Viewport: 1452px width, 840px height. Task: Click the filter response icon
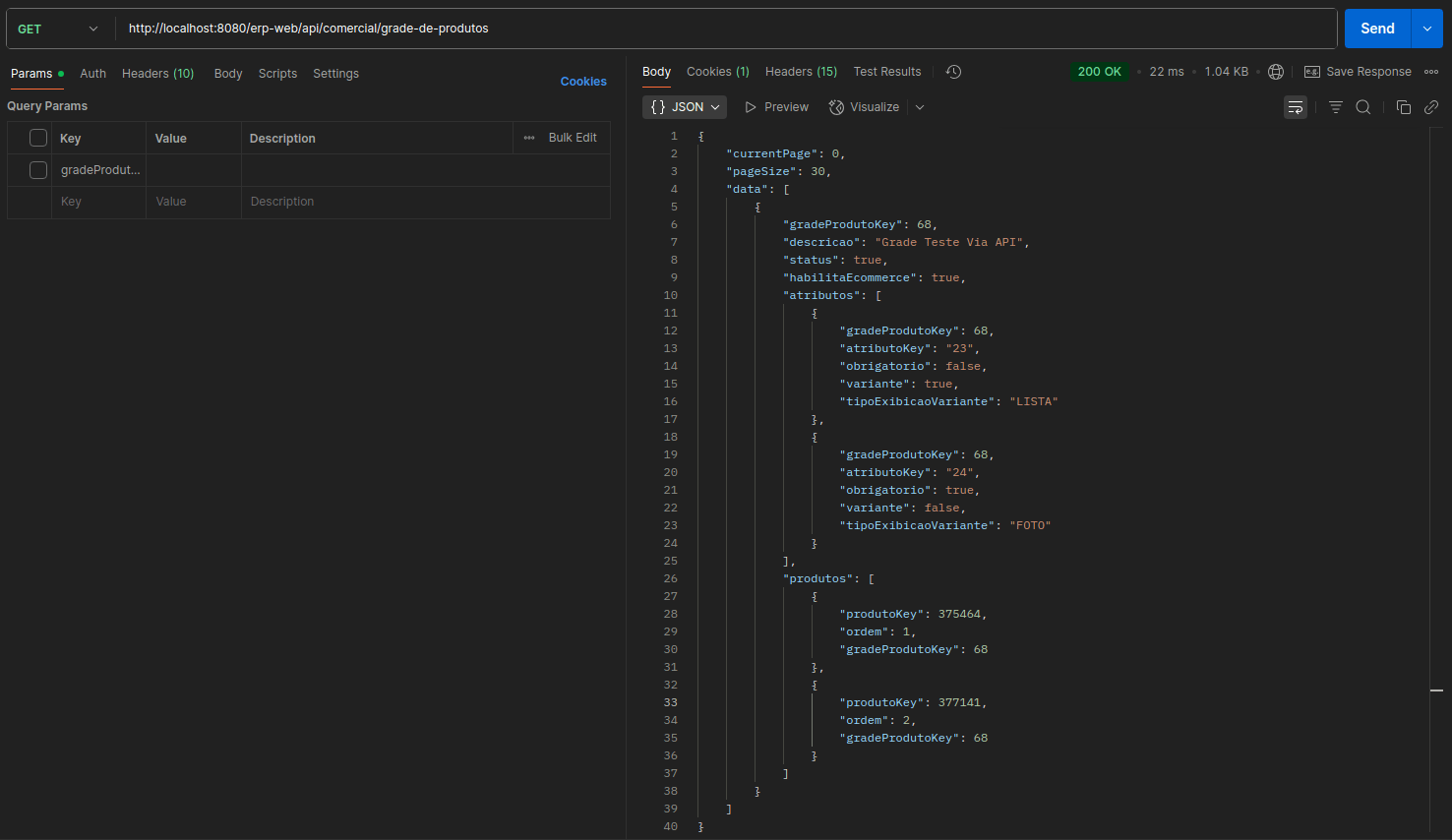1336,107
